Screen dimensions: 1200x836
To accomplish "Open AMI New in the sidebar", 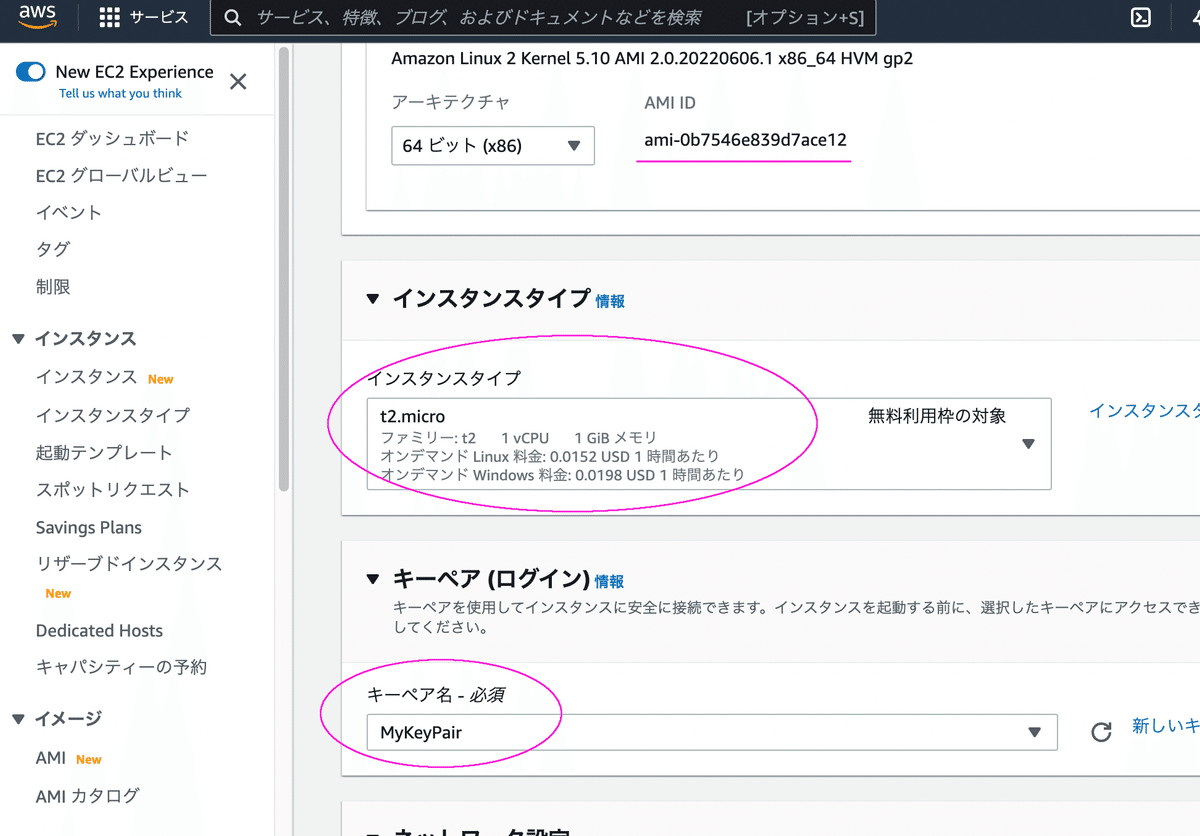I will click(x=69, y=758).
